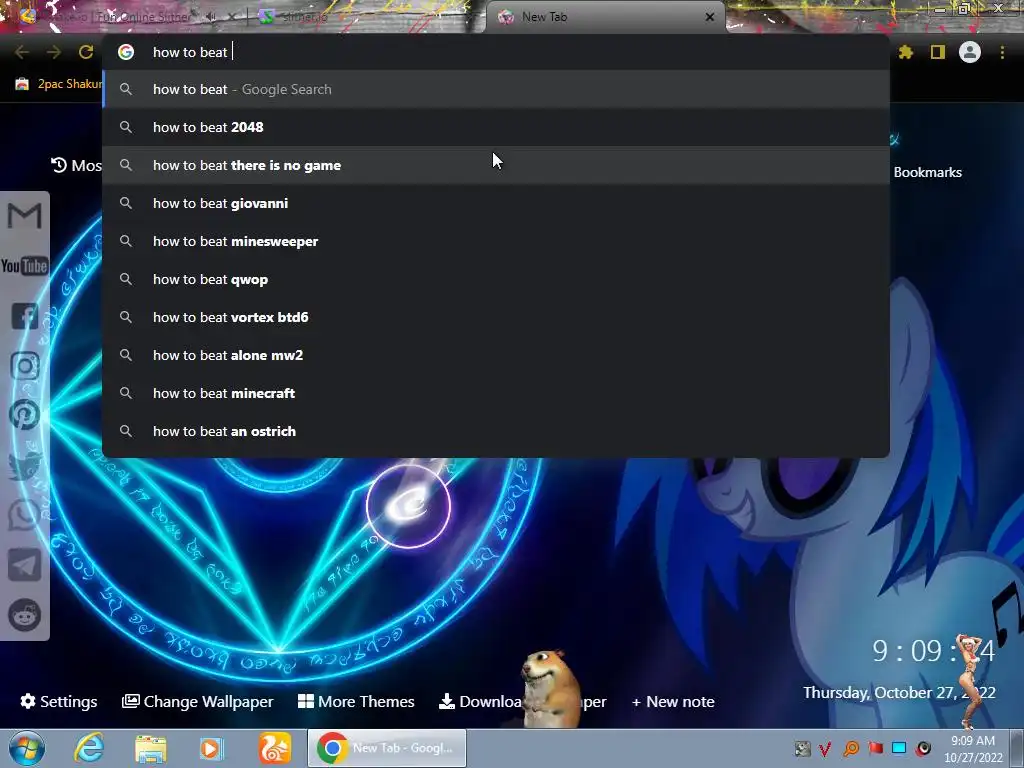Image resolution: width=1024 pixels, height=768 pixels.
Task: Open the Chrome profile avatar
Action: point(970,52)
